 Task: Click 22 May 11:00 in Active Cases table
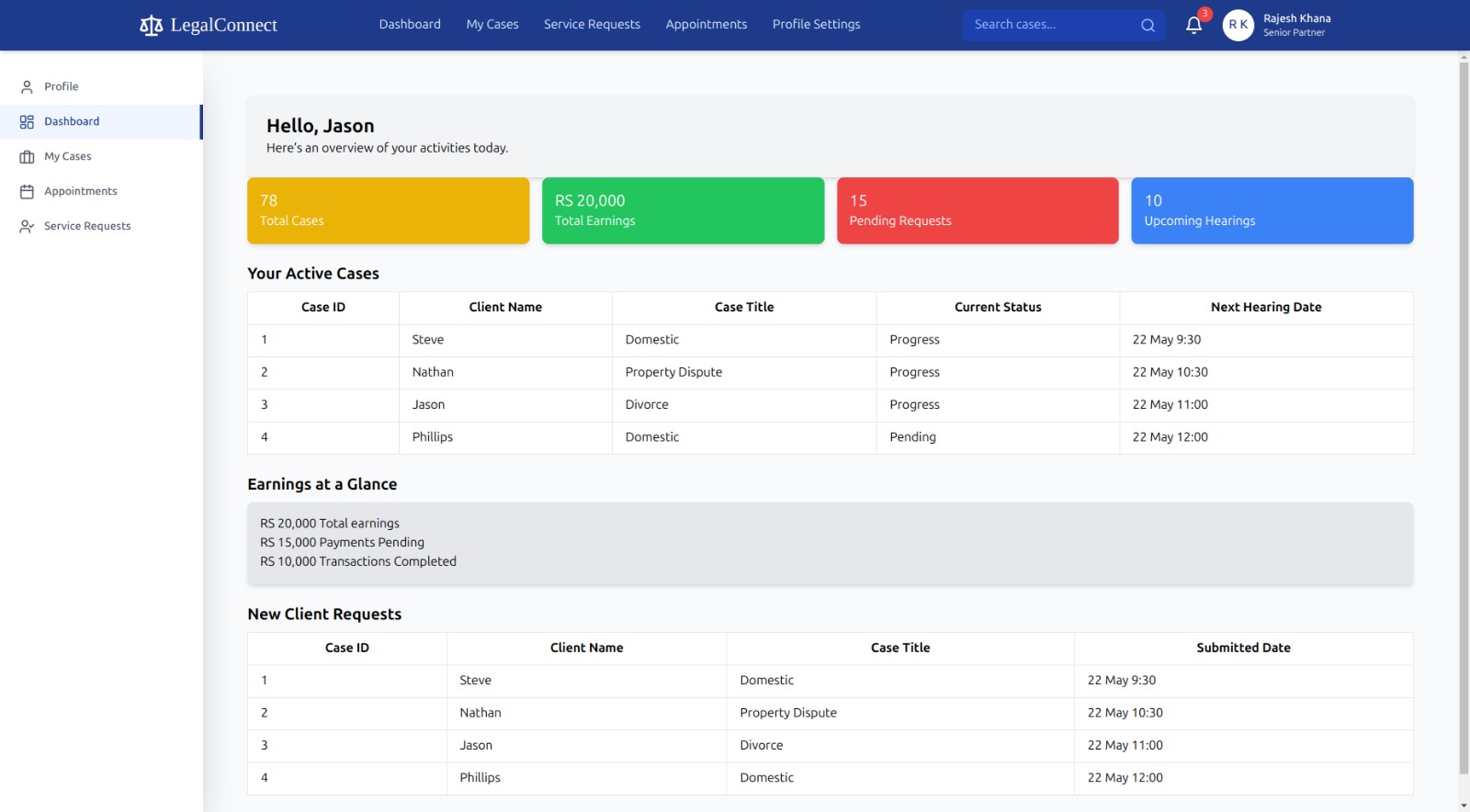(x=1170, y=405)
